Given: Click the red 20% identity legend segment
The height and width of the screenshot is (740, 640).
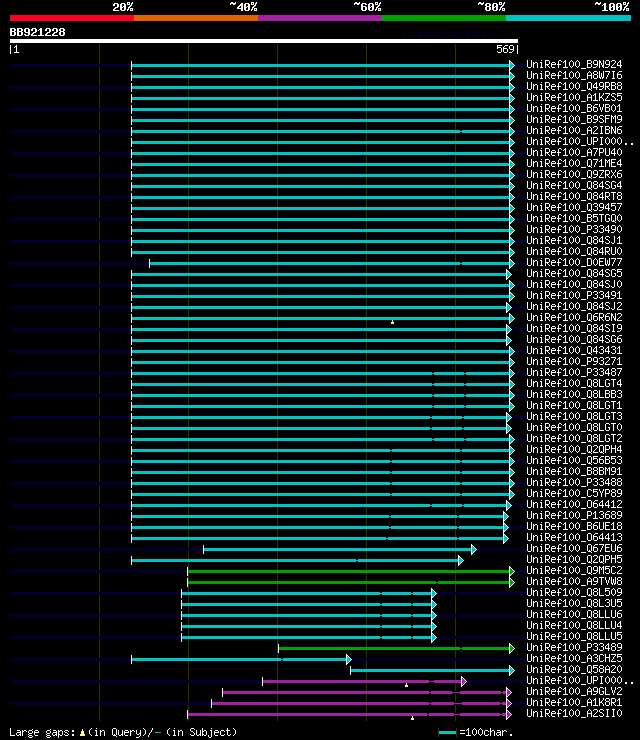Looking at the screenshot, I should (72, 18).
